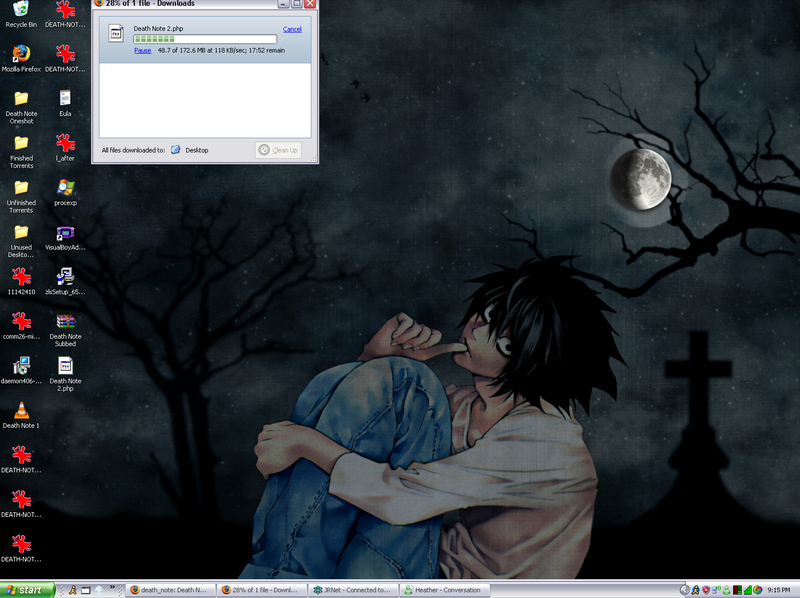
Task: Click the Downloads window resize grip
Action: point(313,159)
